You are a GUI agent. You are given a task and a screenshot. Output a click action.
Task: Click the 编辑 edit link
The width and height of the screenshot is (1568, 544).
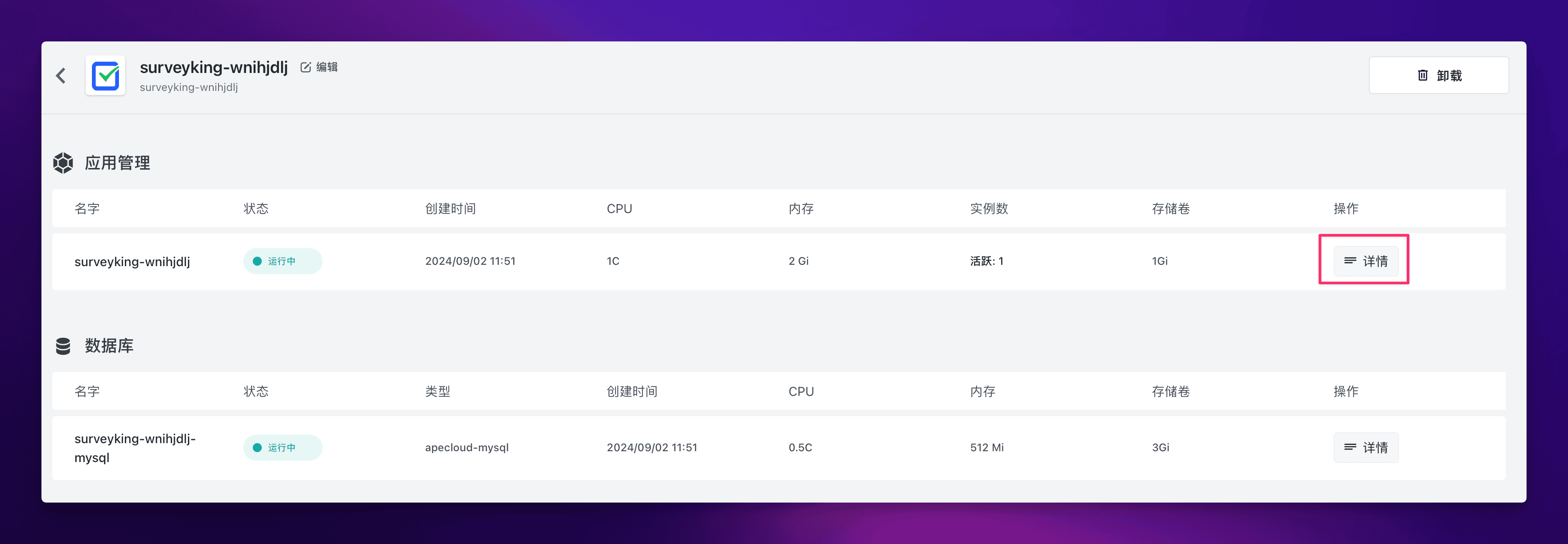[x=327, y=67]
